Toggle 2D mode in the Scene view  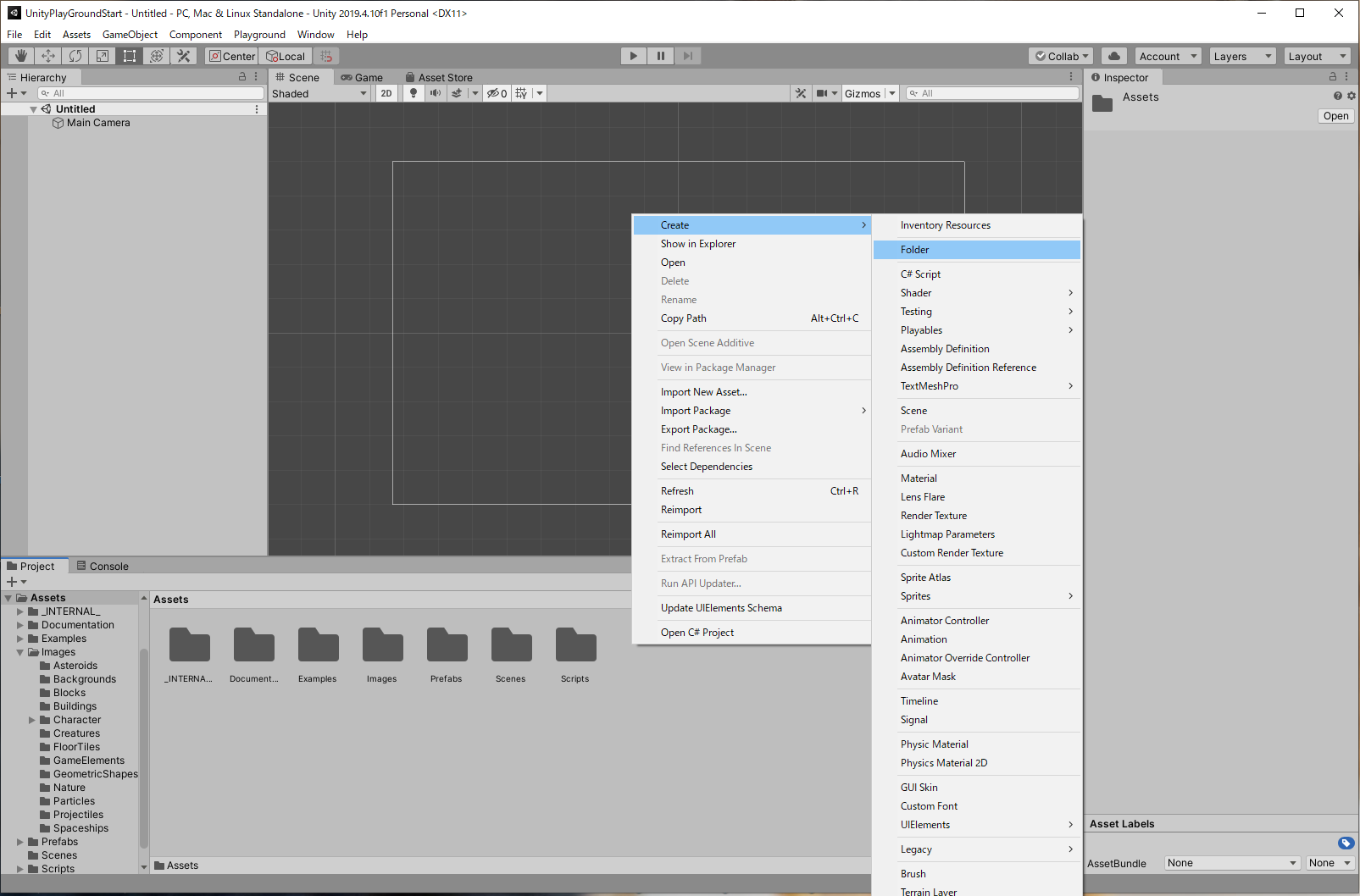click(386, 93)
